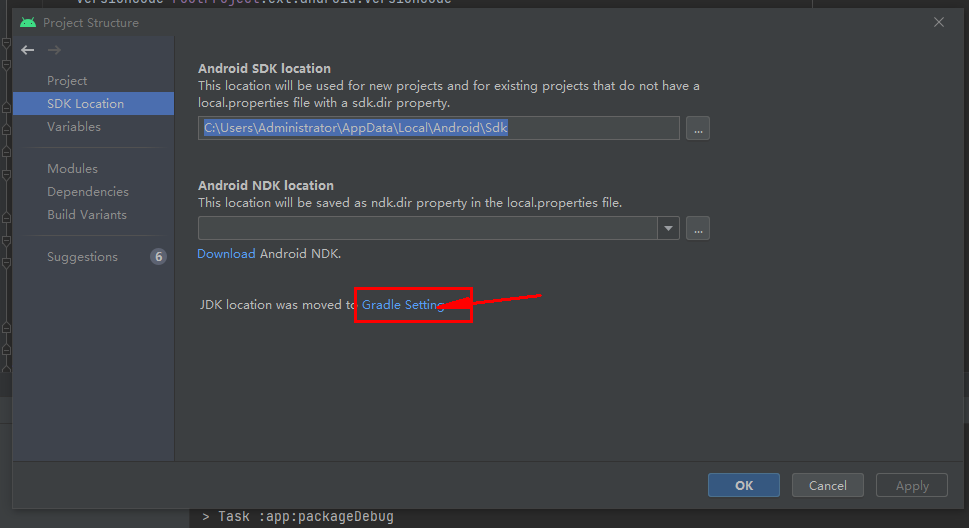
Task: Click the 'Project Structure' dialog title
Action: point(91,23)
